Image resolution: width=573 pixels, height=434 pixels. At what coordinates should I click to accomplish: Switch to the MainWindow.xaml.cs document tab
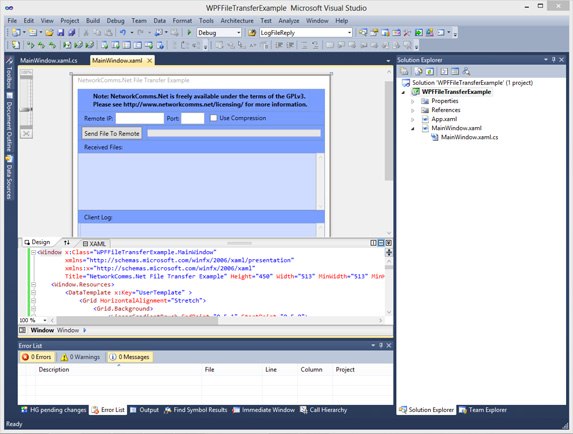point(49,61)
